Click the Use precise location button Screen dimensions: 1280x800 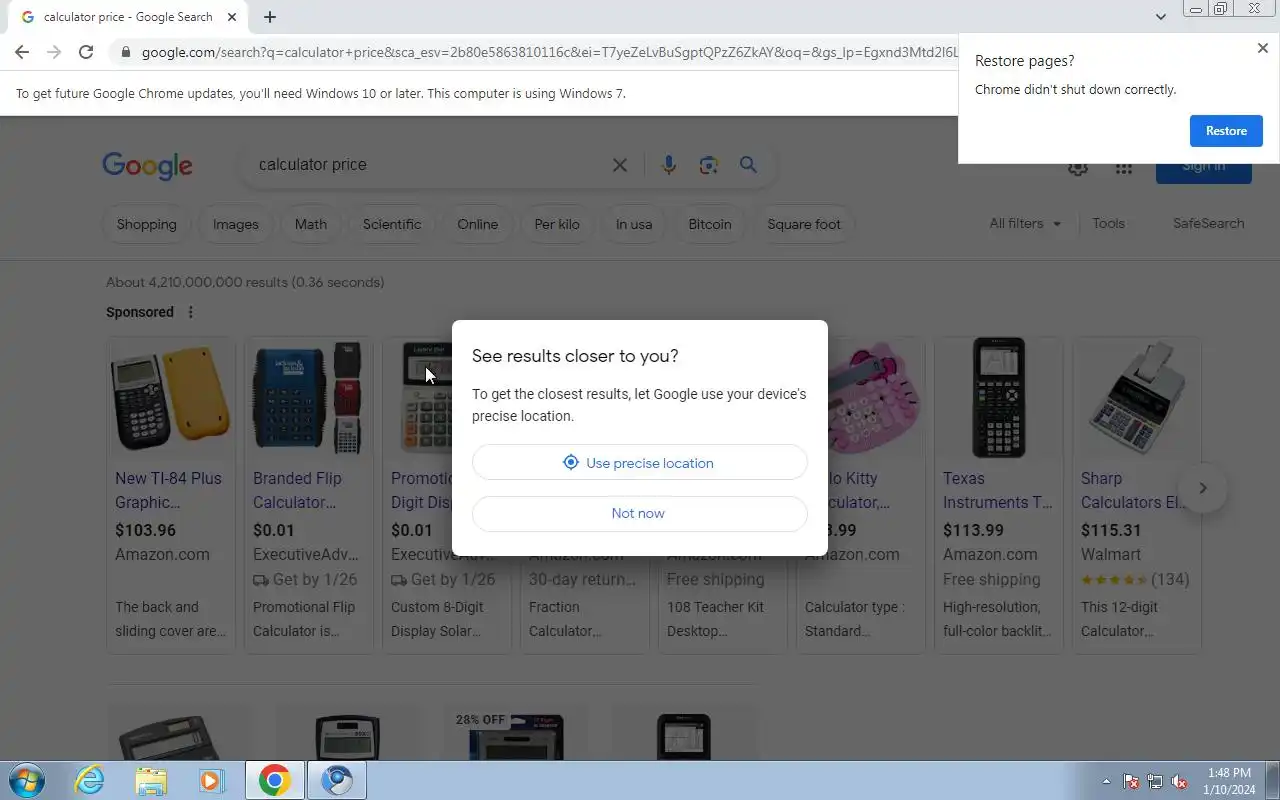639,462
